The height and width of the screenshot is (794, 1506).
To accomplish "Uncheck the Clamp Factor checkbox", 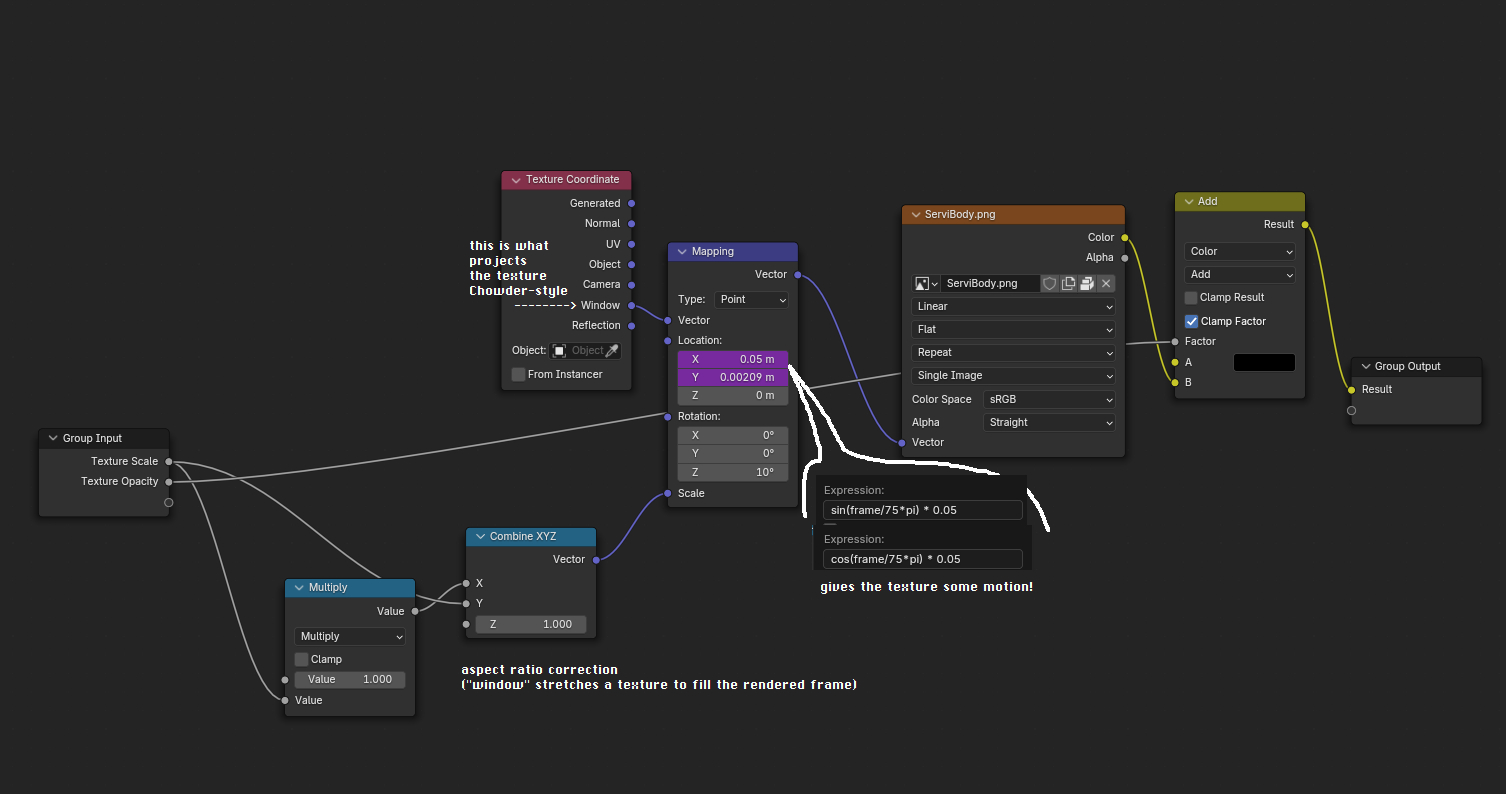I will click(x=1191, y=321).
